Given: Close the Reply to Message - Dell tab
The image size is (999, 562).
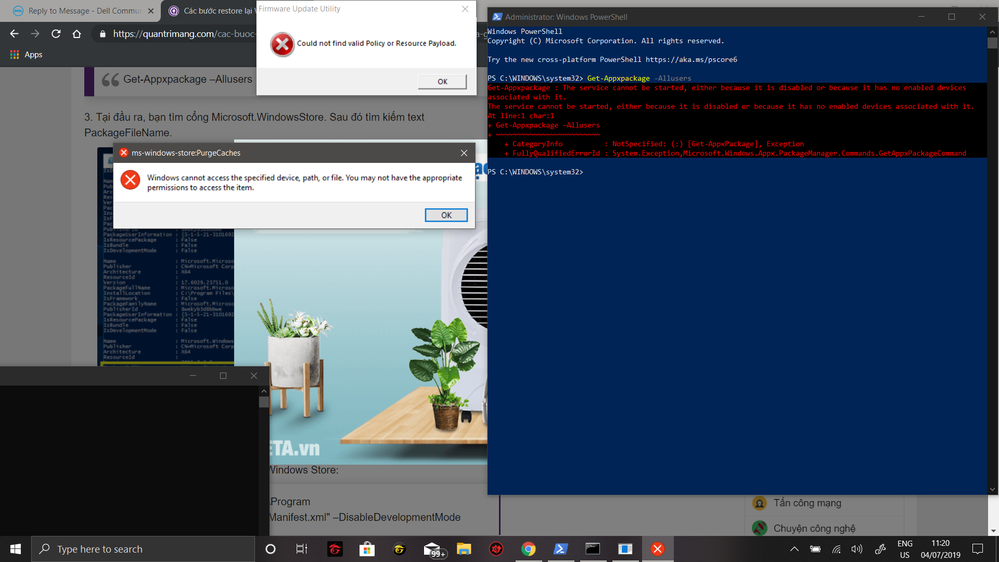Looking at the screenshot, I should pyautogui.click(x=151, y=11).
